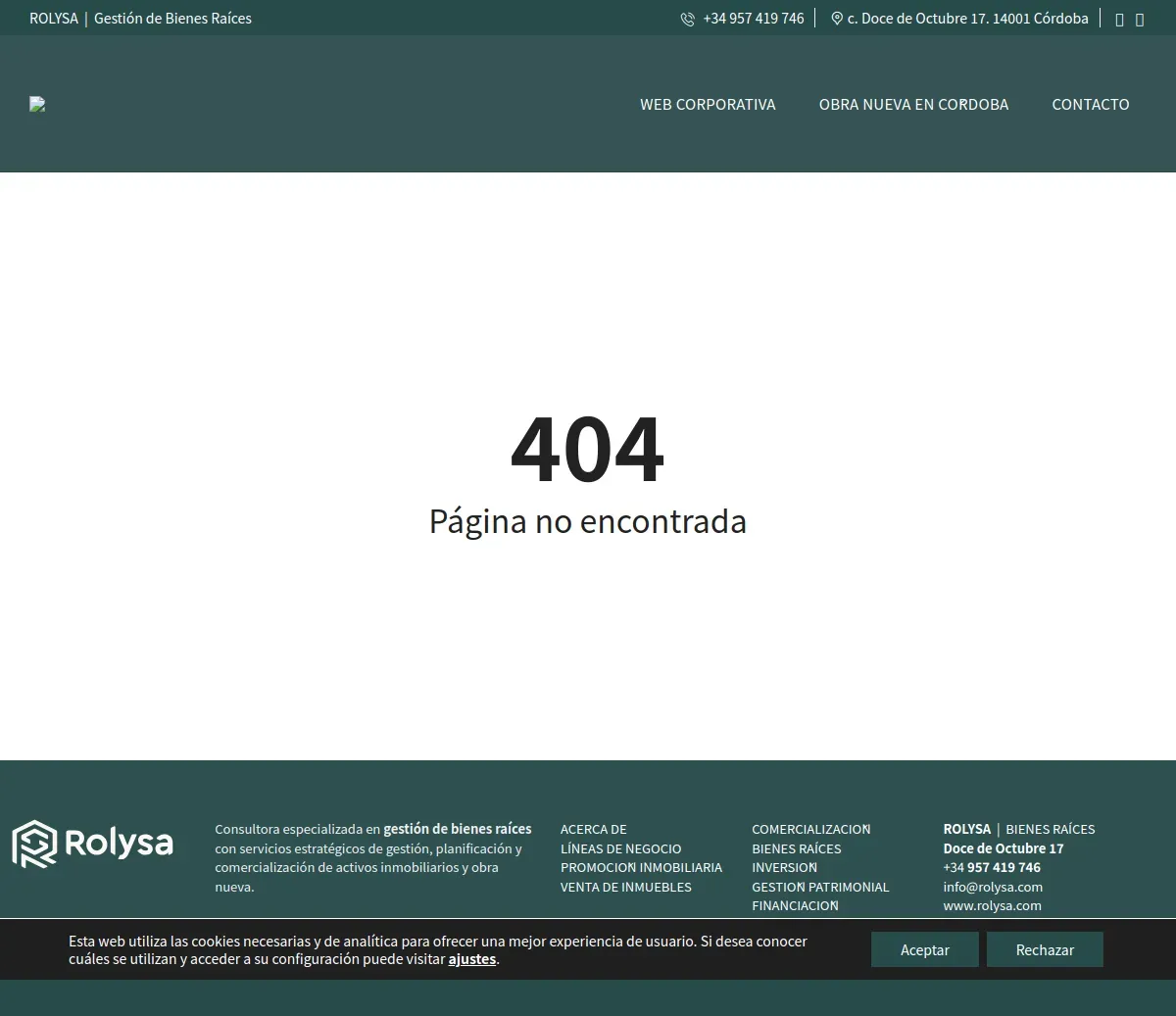The width and height of the screenshot is (1176, 1016).
Task: Click the info@rolysa.com email in the footer
Action: click(x=993, y=887)
